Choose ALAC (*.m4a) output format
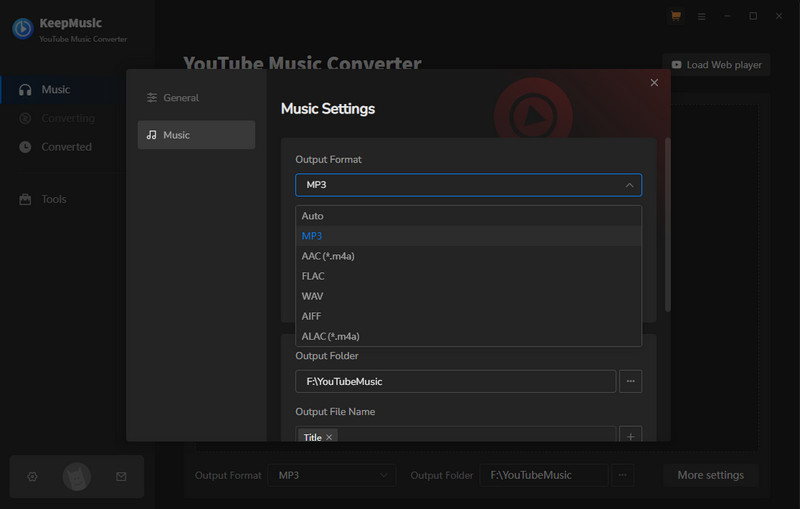Image resolution: width=800 pixels, height=509 pixels. click(x=468, y=336)
